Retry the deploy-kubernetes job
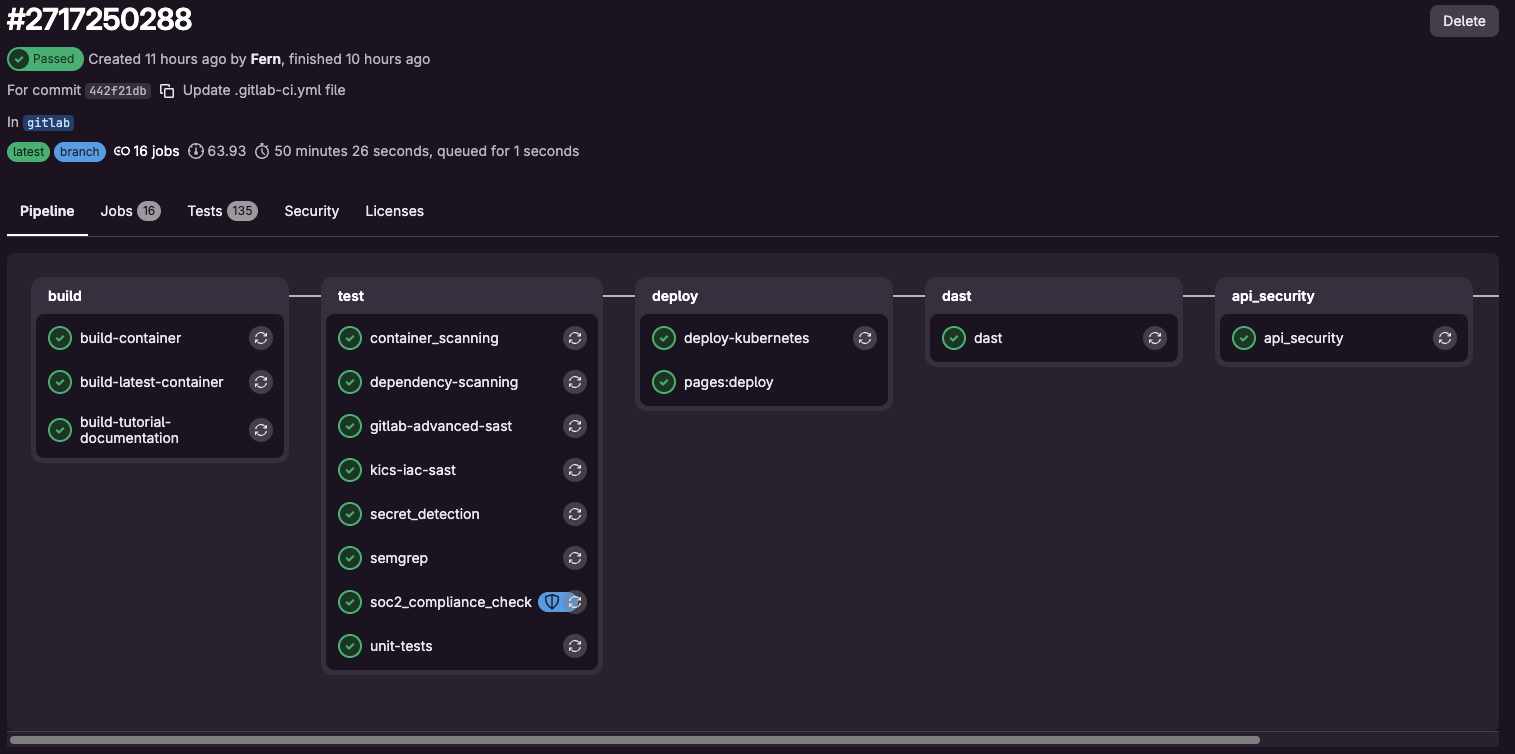Screen dimensions: 1515x754 (865, 338)
